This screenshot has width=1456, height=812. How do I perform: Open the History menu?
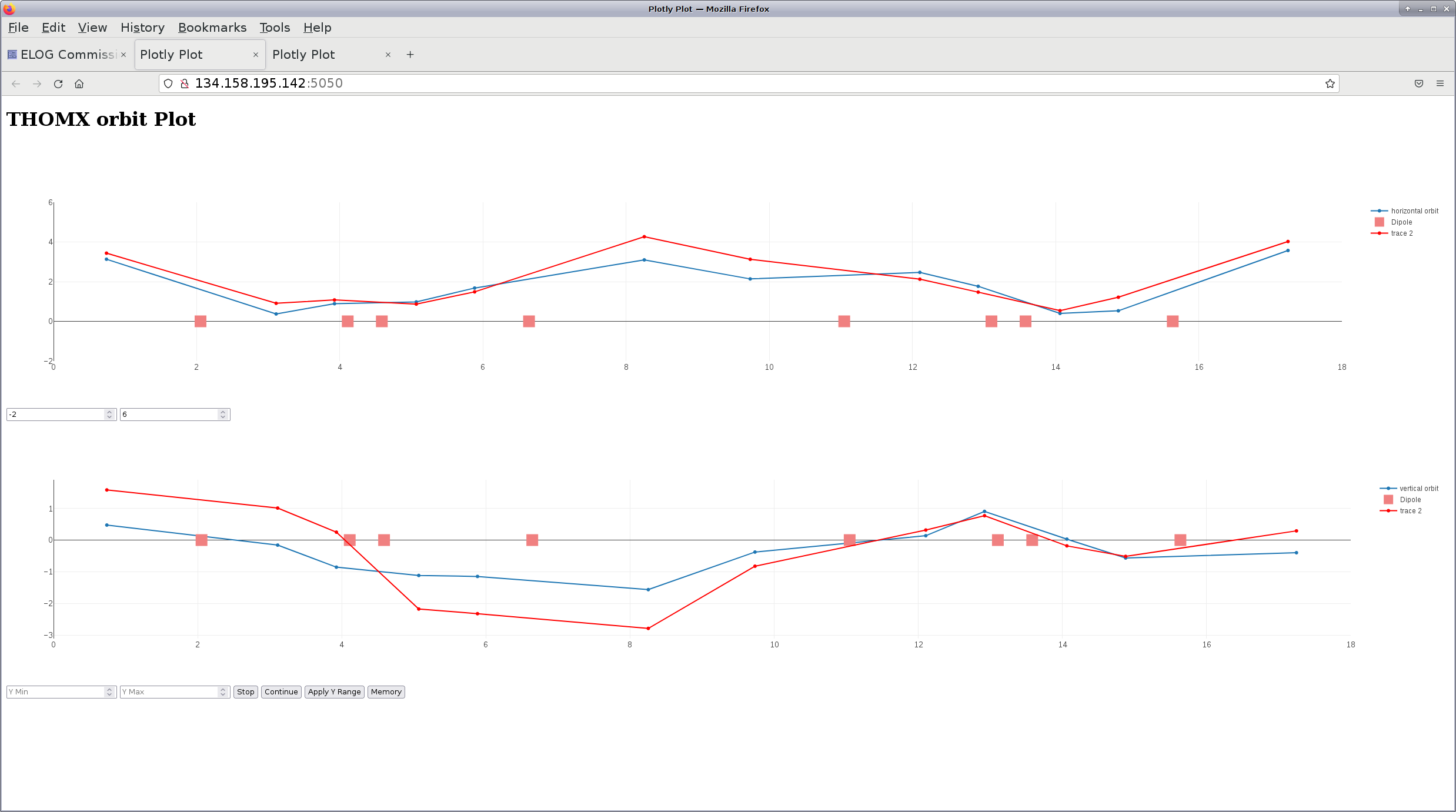tap(142, 28)
